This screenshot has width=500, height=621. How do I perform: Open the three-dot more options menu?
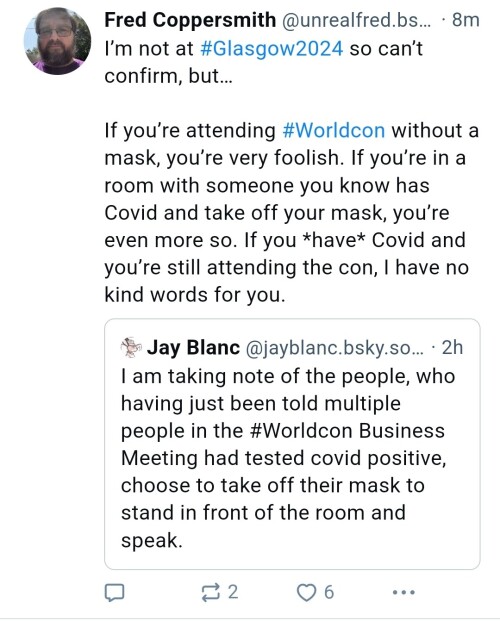tap(403, 592)
